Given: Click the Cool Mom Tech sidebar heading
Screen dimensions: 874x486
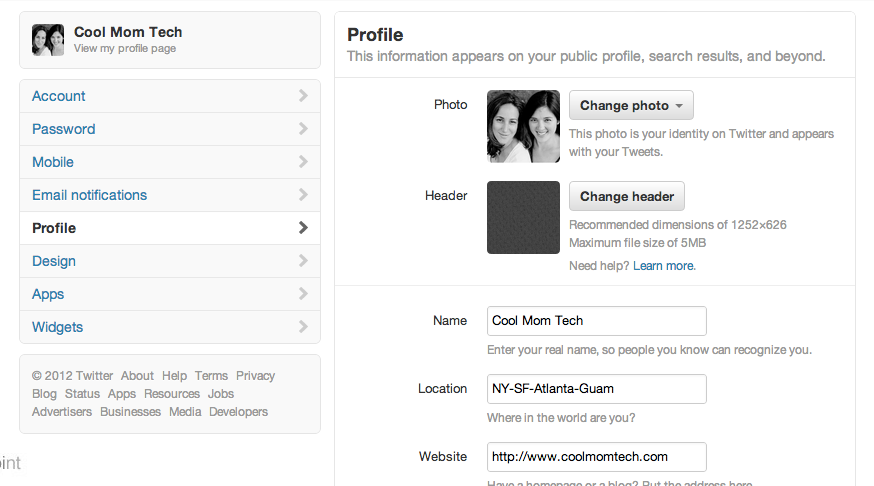Looking at the screenshot, I should point(128,32).
